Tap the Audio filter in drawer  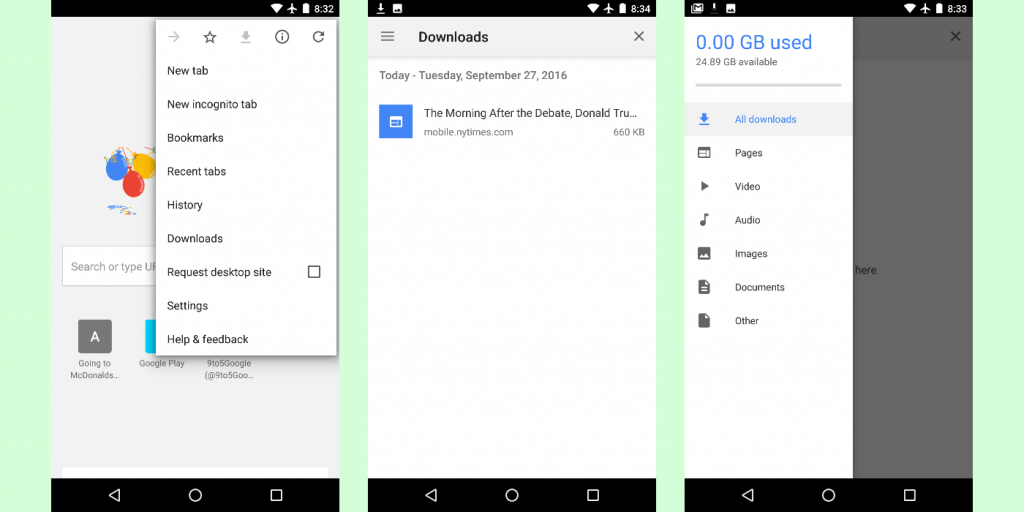point(747,220)
